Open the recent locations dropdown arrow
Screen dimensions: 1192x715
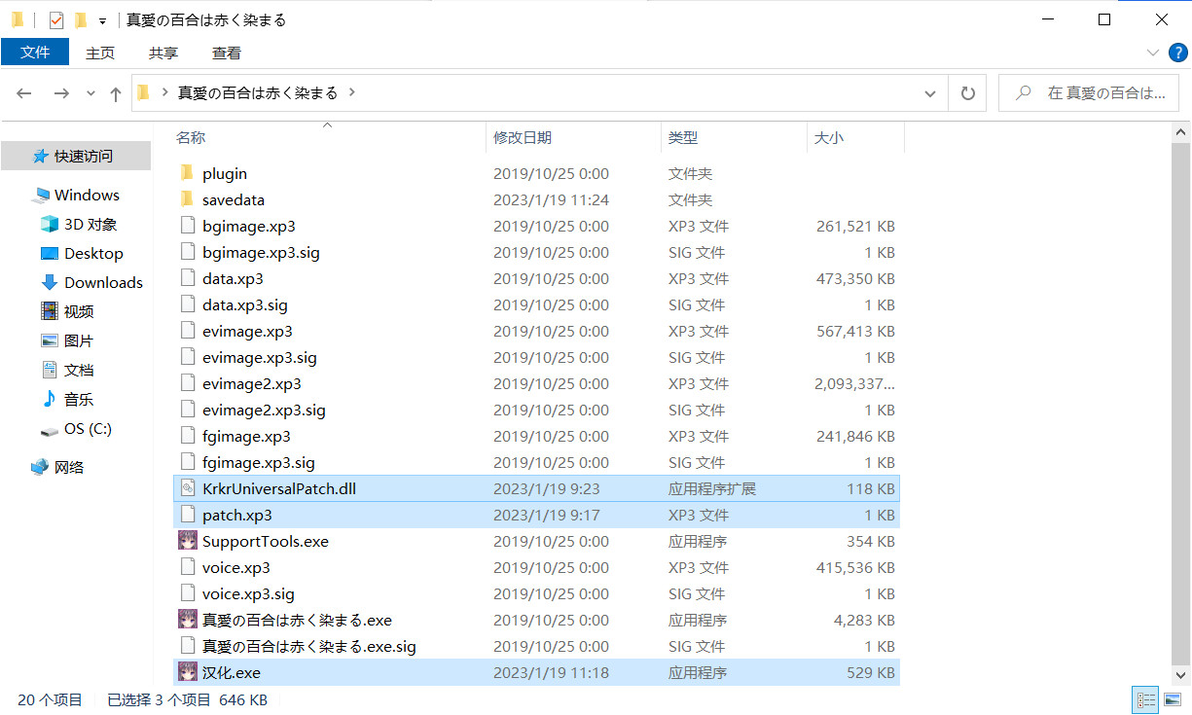click(x=90, y=93)
